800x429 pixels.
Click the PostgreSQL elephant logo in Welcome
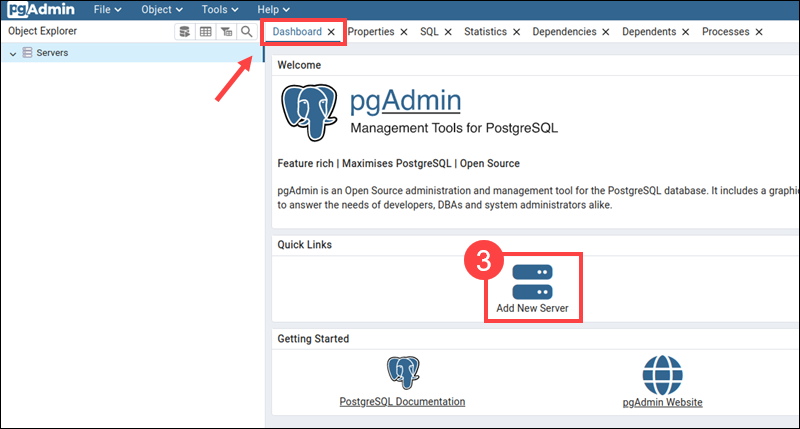click(309, 112)
